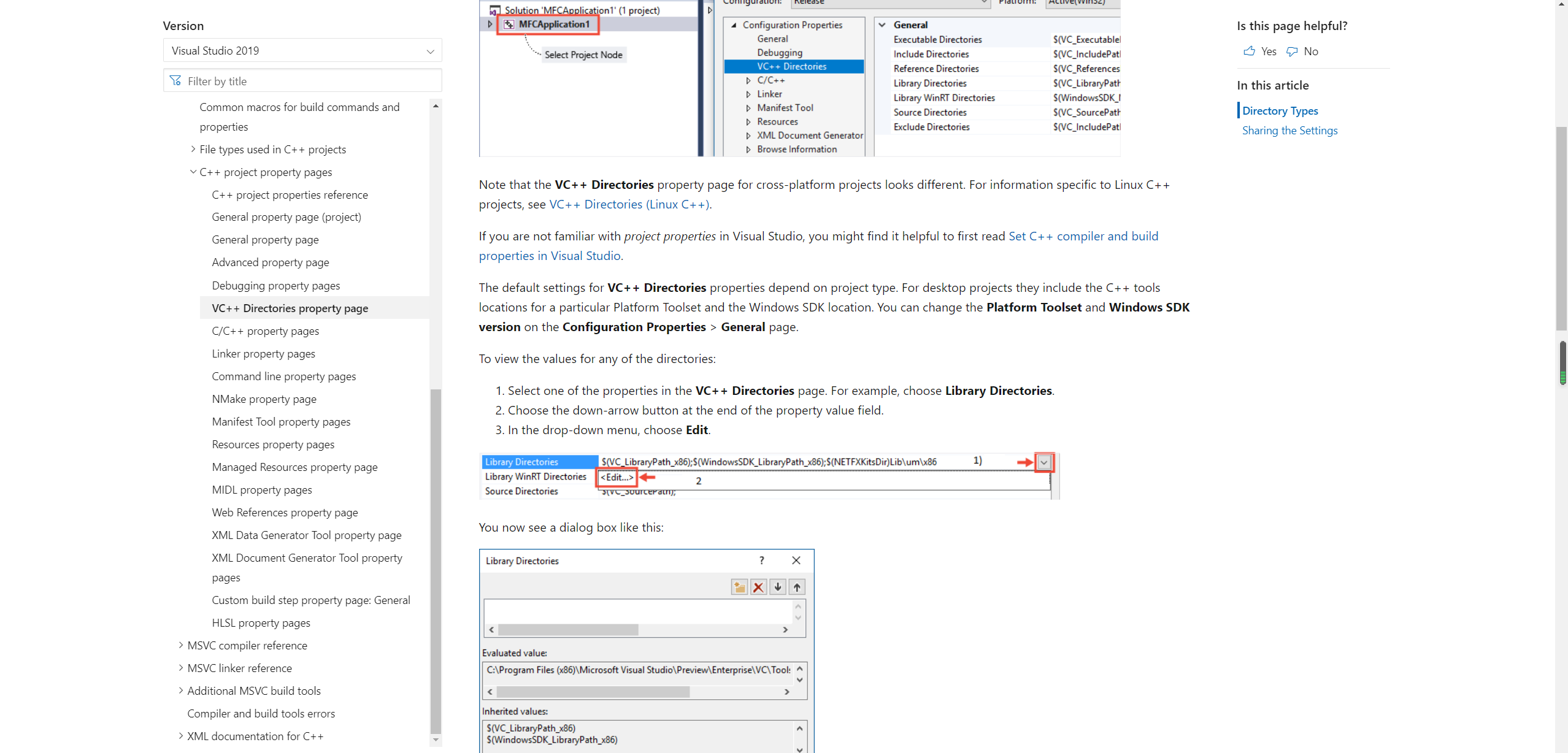The image size is (1568, 753).
Task: Click the Yes helpful button
Action: pyautogui.click(x=1259, y=52)
